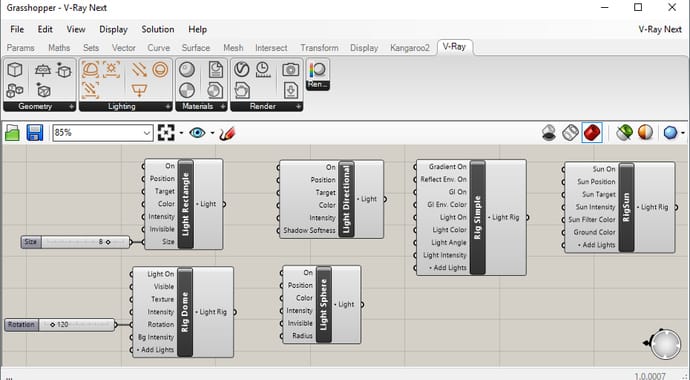This screenshot has height=380, width=690.
Task: Select the RigSun component title bar
Action: pos(626,207)
